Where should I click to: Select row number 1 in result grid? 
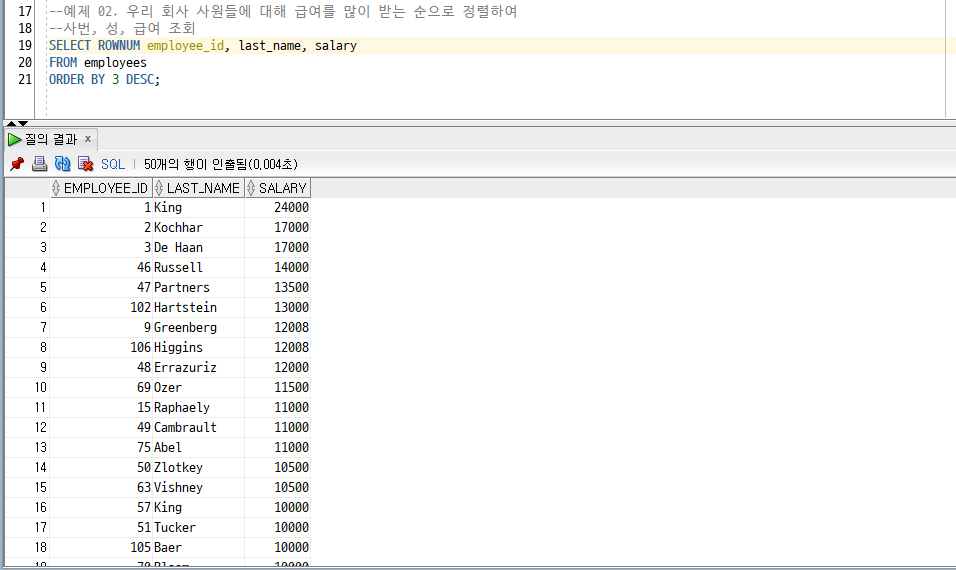27,207
